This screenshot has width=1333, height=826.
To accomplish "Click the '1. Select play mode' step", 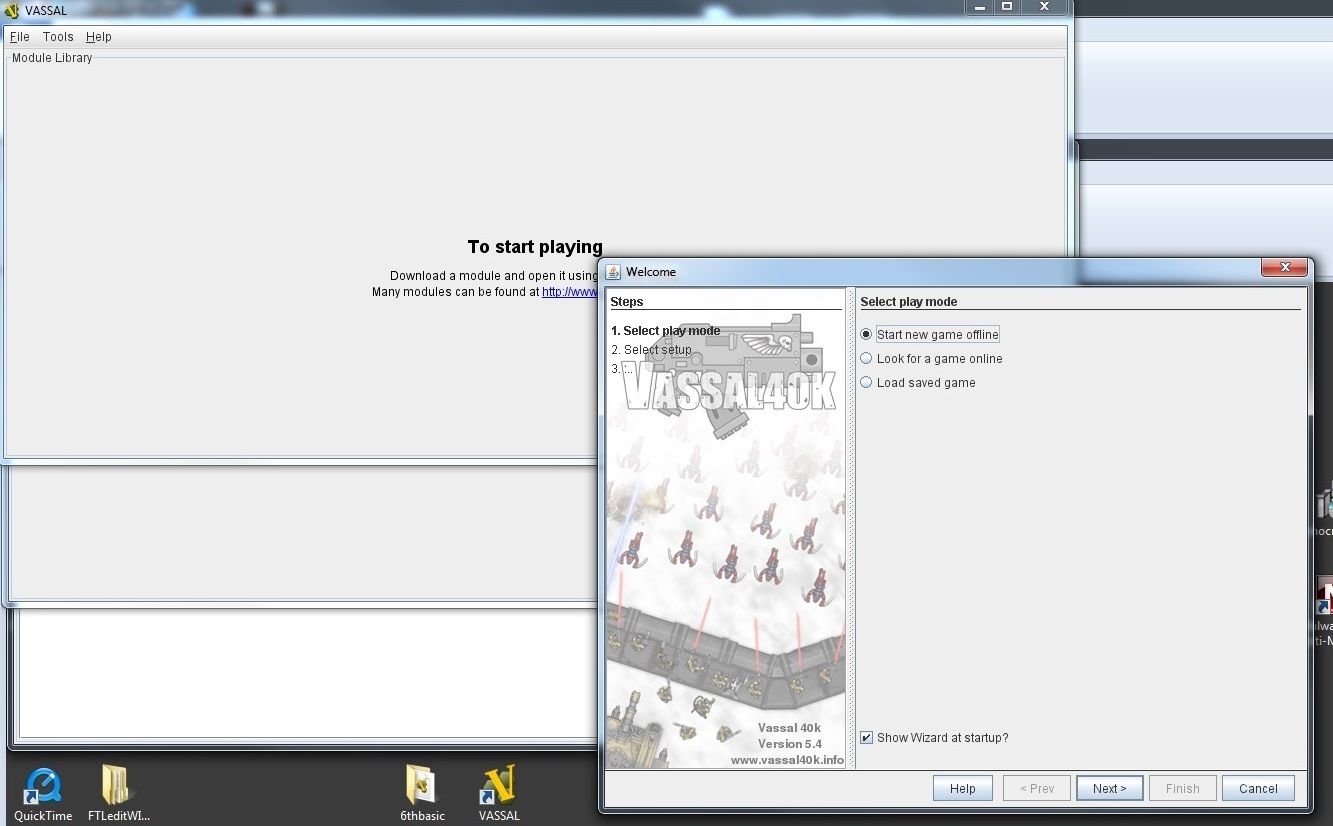I will point(666,331).
